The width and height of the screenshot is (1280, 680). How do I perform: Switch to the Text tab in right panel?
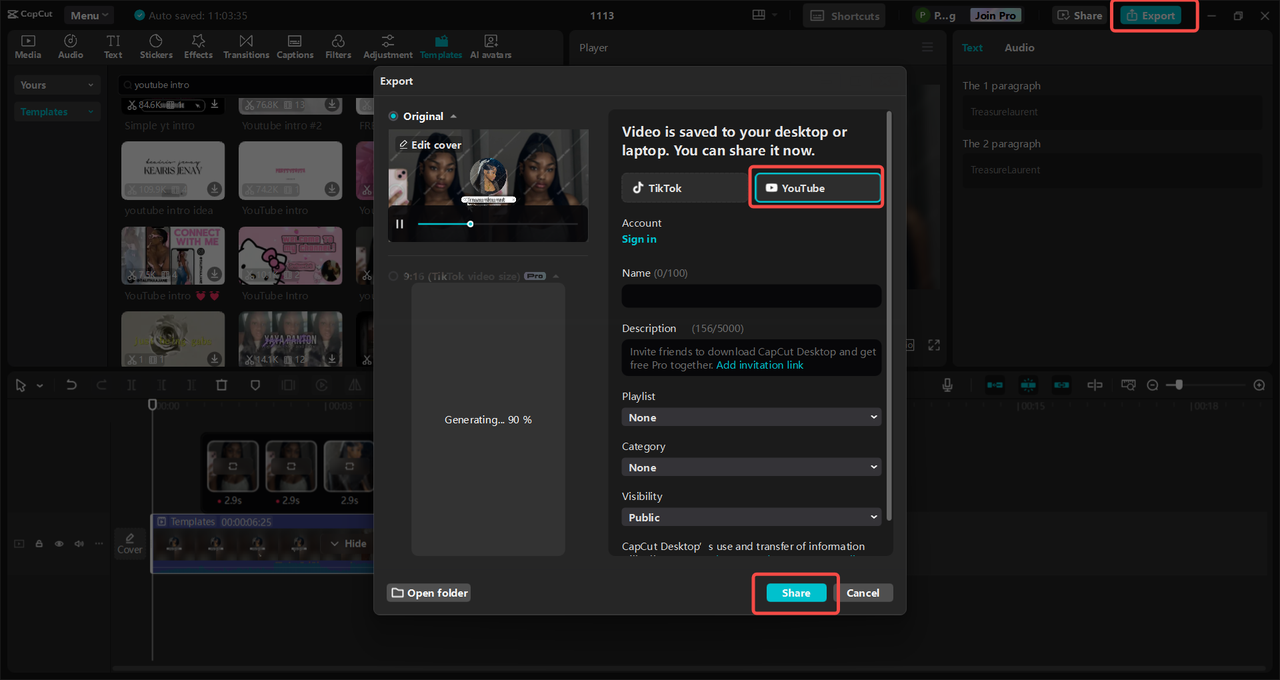click(973, 47)
